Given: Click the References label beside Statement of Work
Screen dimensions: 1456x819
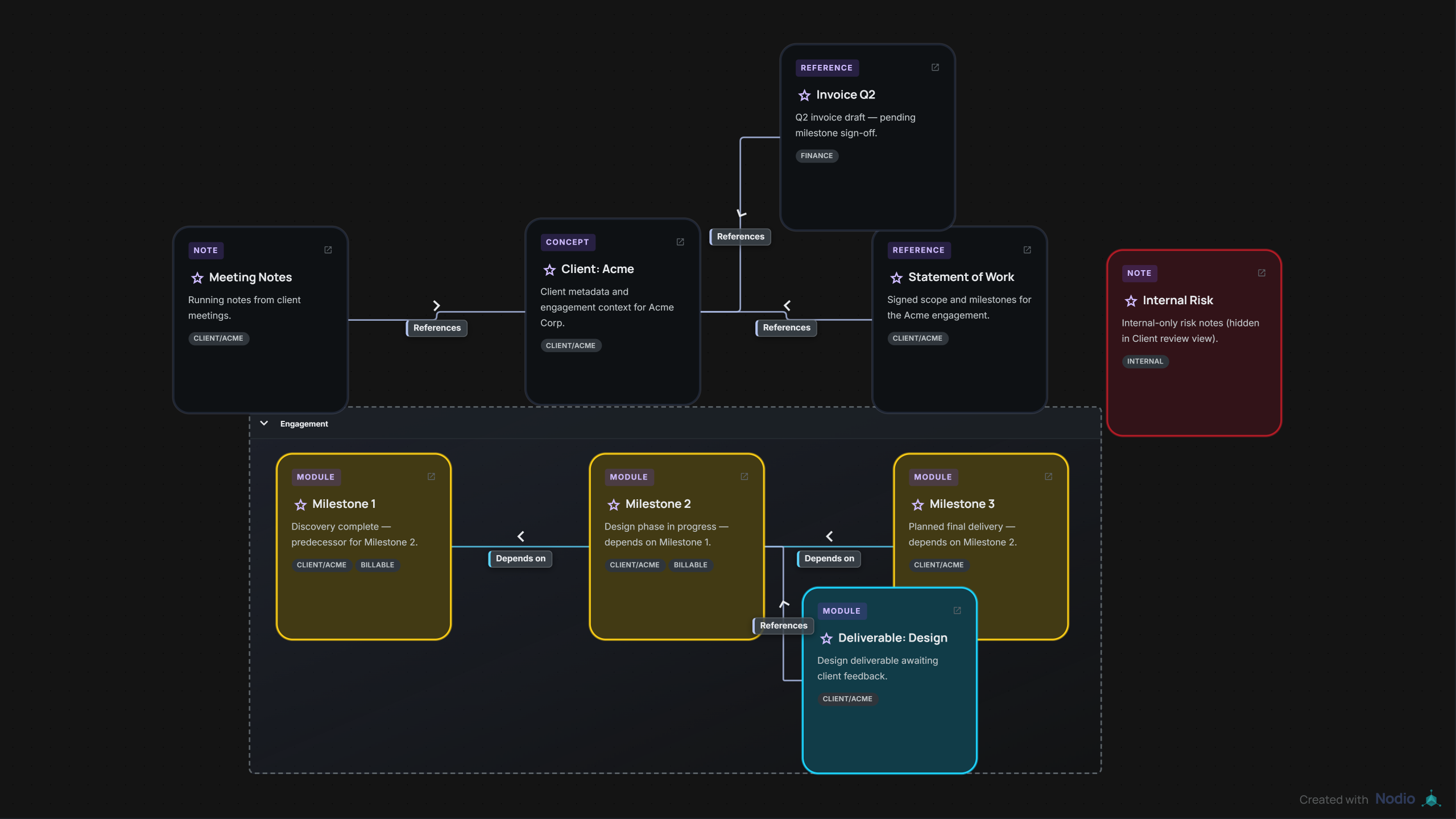Looking at the screenshot, I should [x=786, y=328].
